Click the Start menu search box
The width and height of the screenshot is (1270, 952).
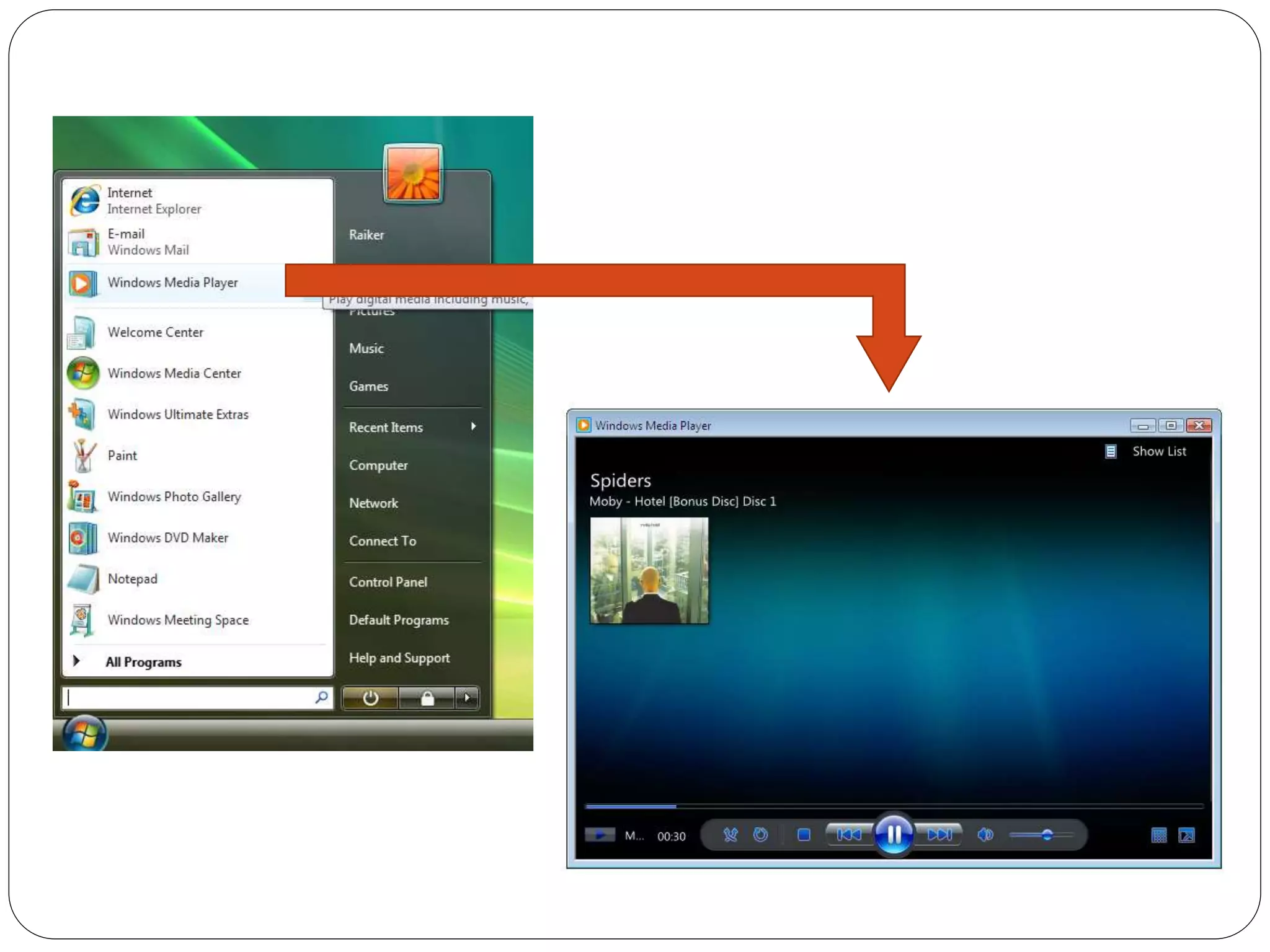pos(186,698)
